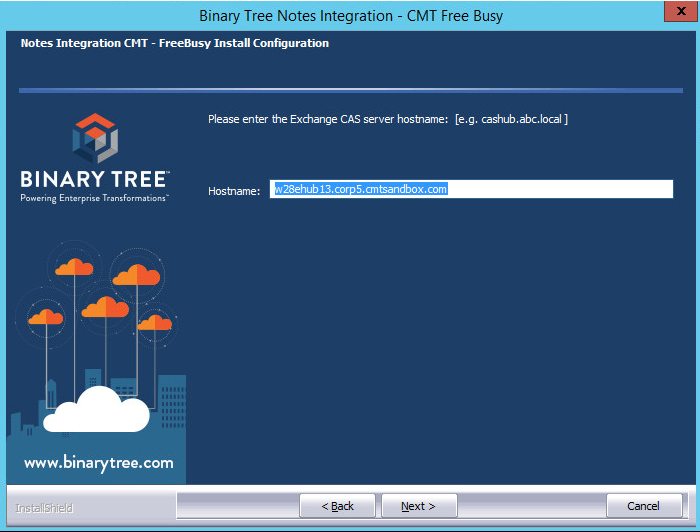Cancel the FreeBusy installation

click(x=644, y=506)
